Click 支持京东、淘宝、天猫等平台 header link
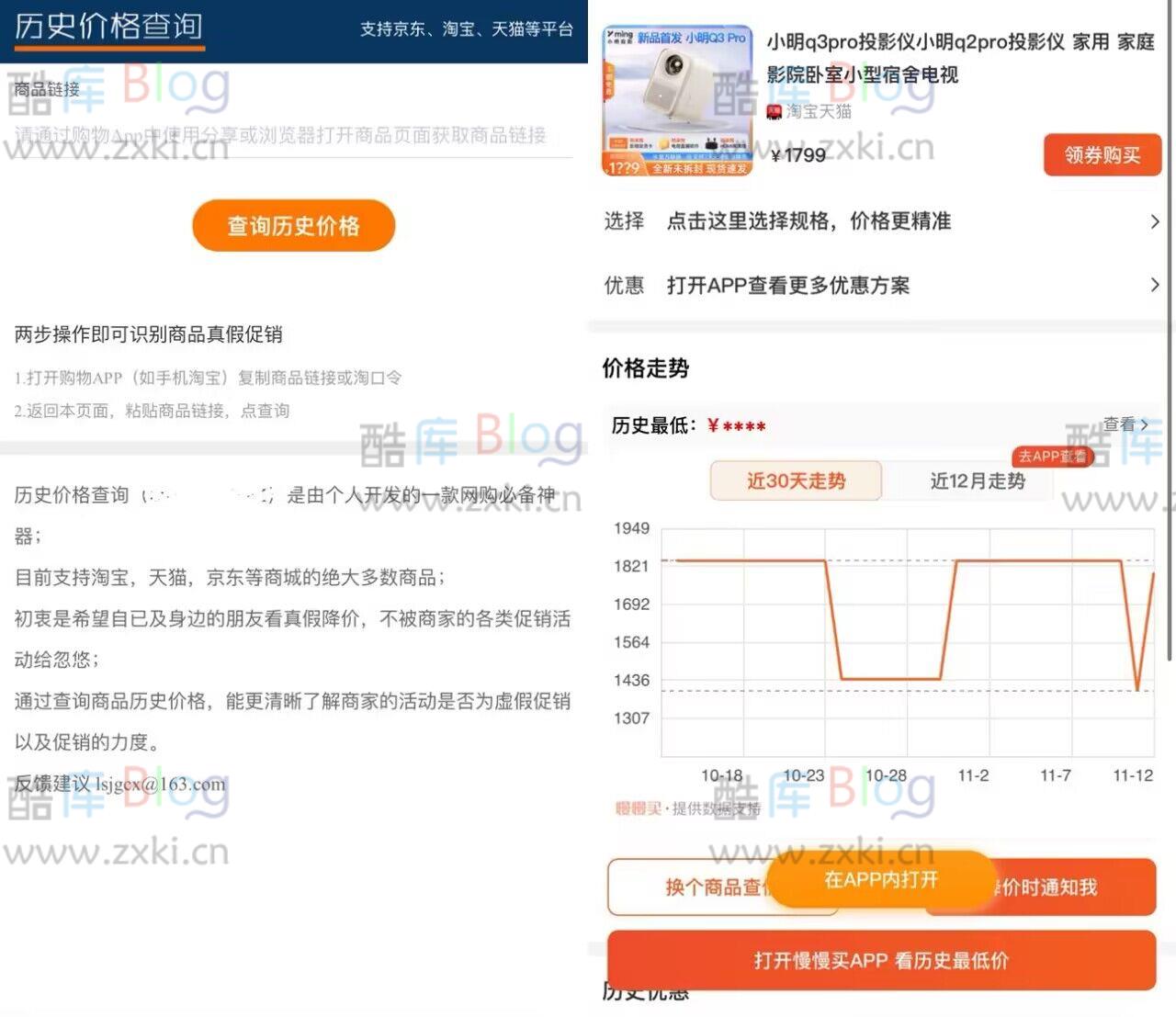1176x1017 pixels. click(468, 30)
